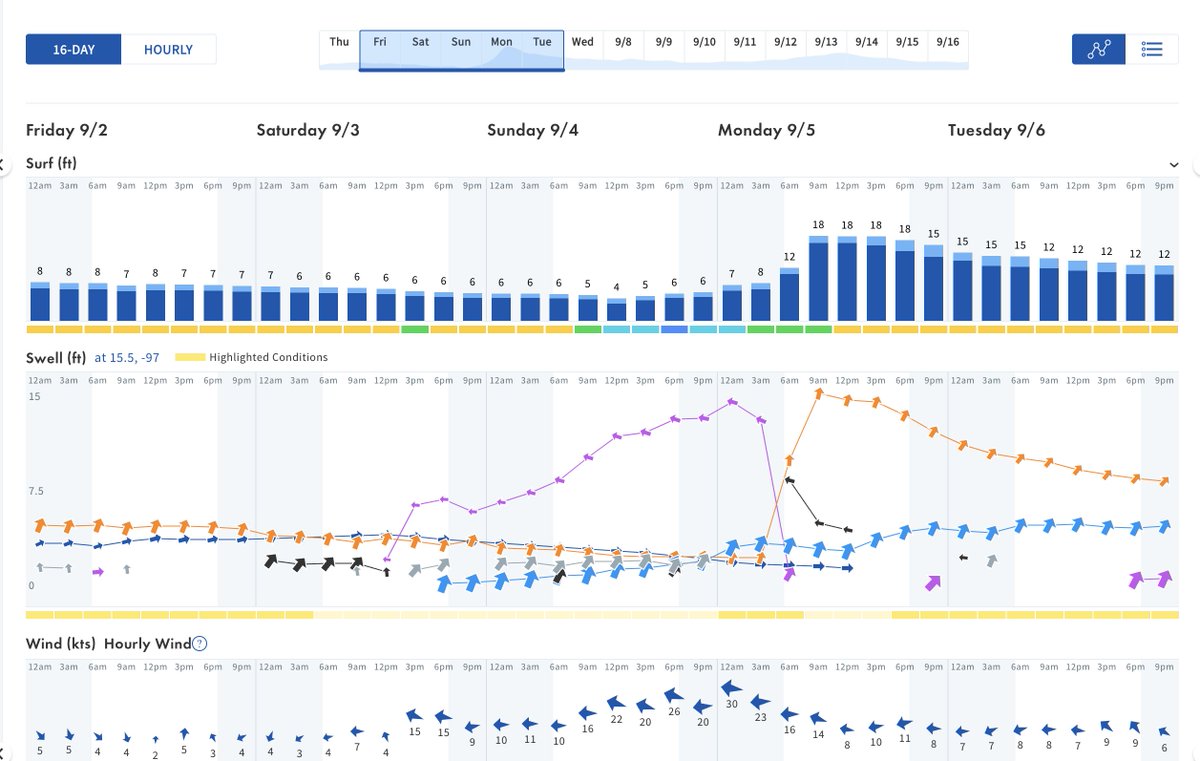Click wind arrow above 22 kts
Screen dimensions: 1200x761
(x=616, y=703)
